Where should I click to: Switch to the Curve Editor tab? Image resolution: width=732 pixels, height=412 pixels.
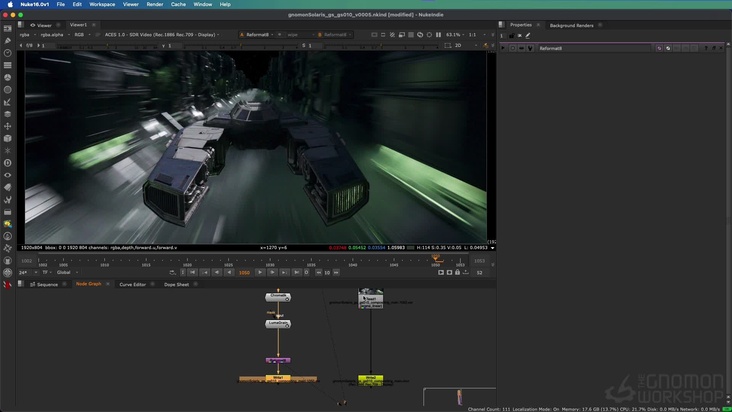133,284
